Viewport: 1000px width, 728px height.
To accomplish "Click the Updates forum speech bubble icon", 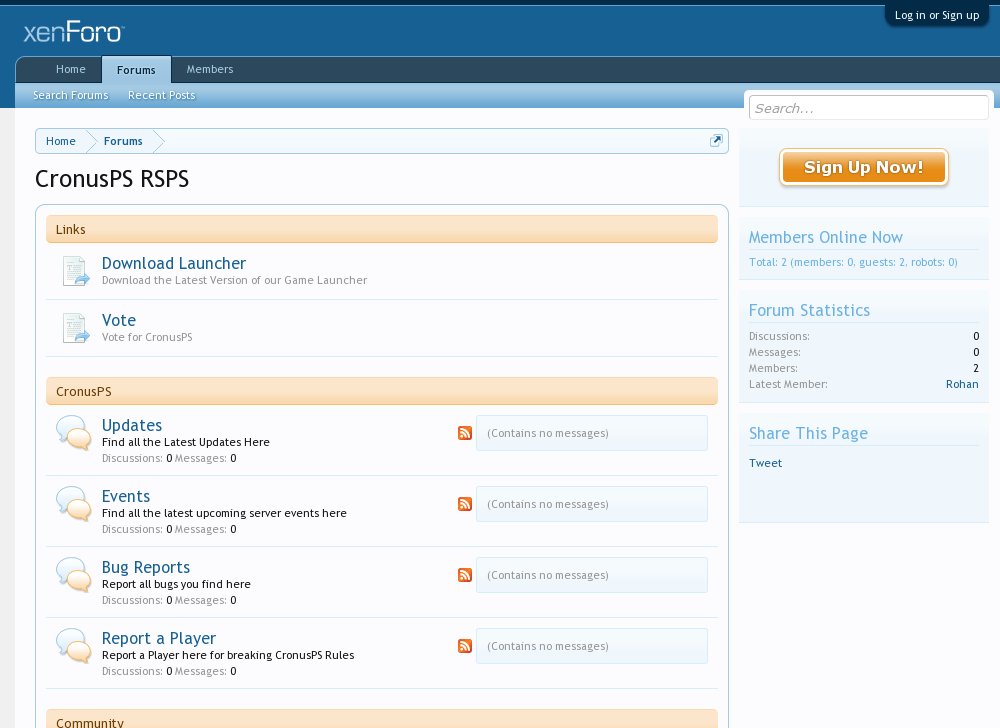I will [x=74, y=433].
